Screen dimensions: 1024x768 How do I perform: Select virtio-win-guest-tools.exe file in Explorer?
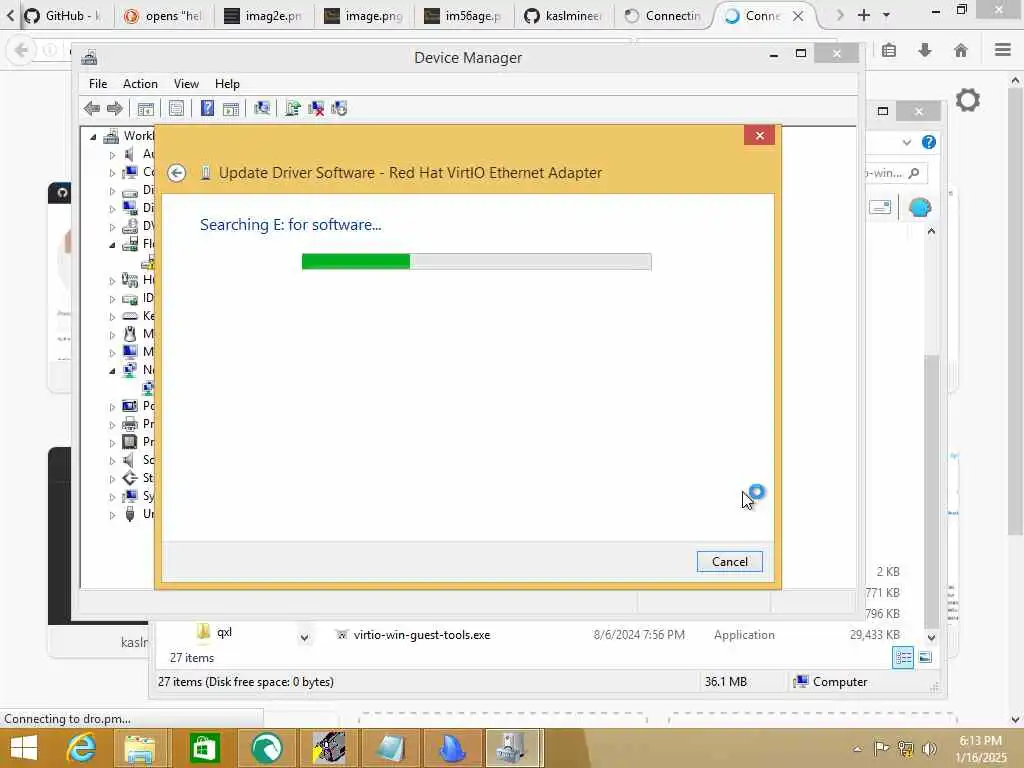[421, 635]
